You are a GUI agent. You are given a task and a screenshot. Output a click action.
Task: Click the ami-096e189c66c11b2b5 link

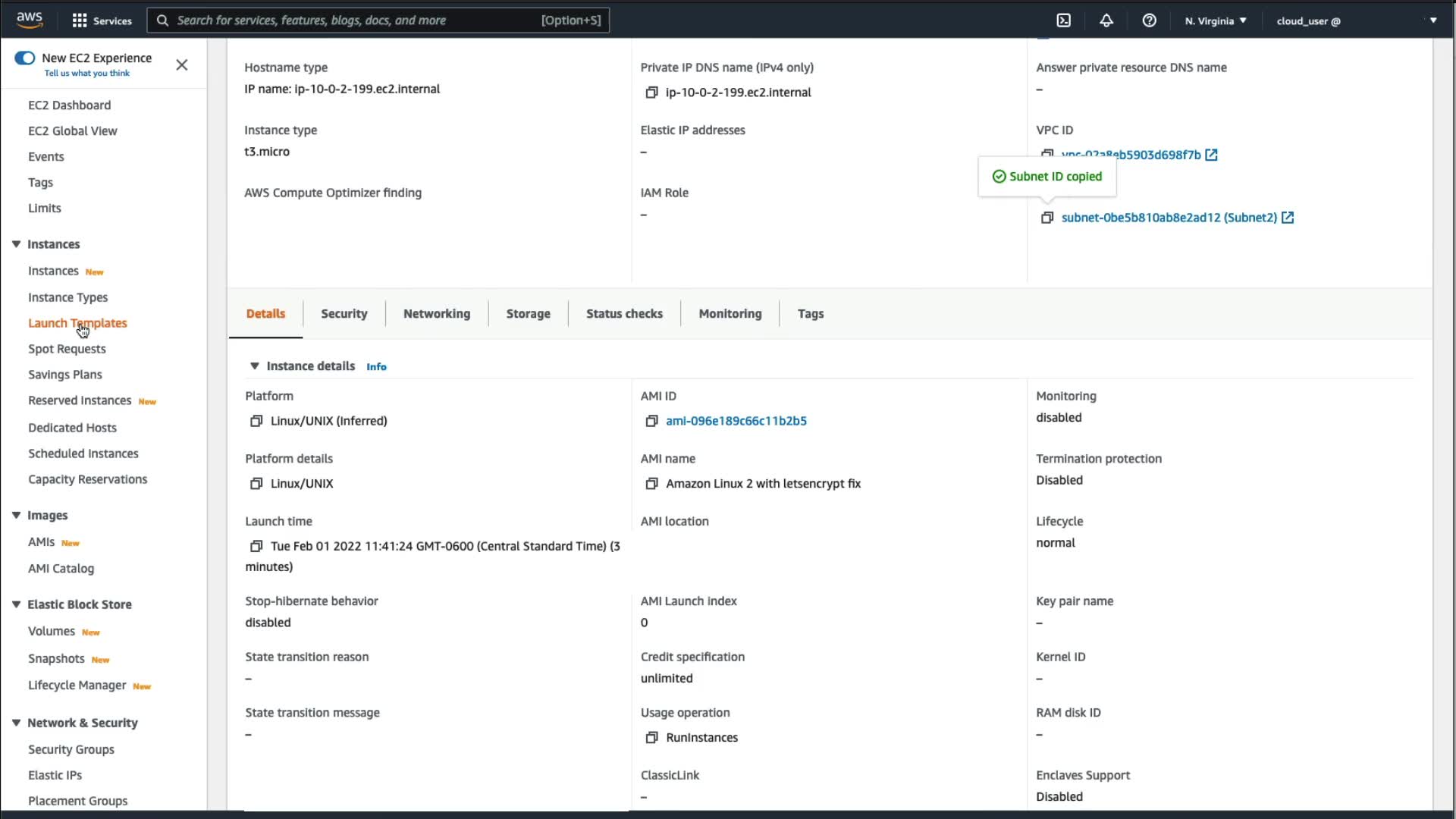(736, 421)
